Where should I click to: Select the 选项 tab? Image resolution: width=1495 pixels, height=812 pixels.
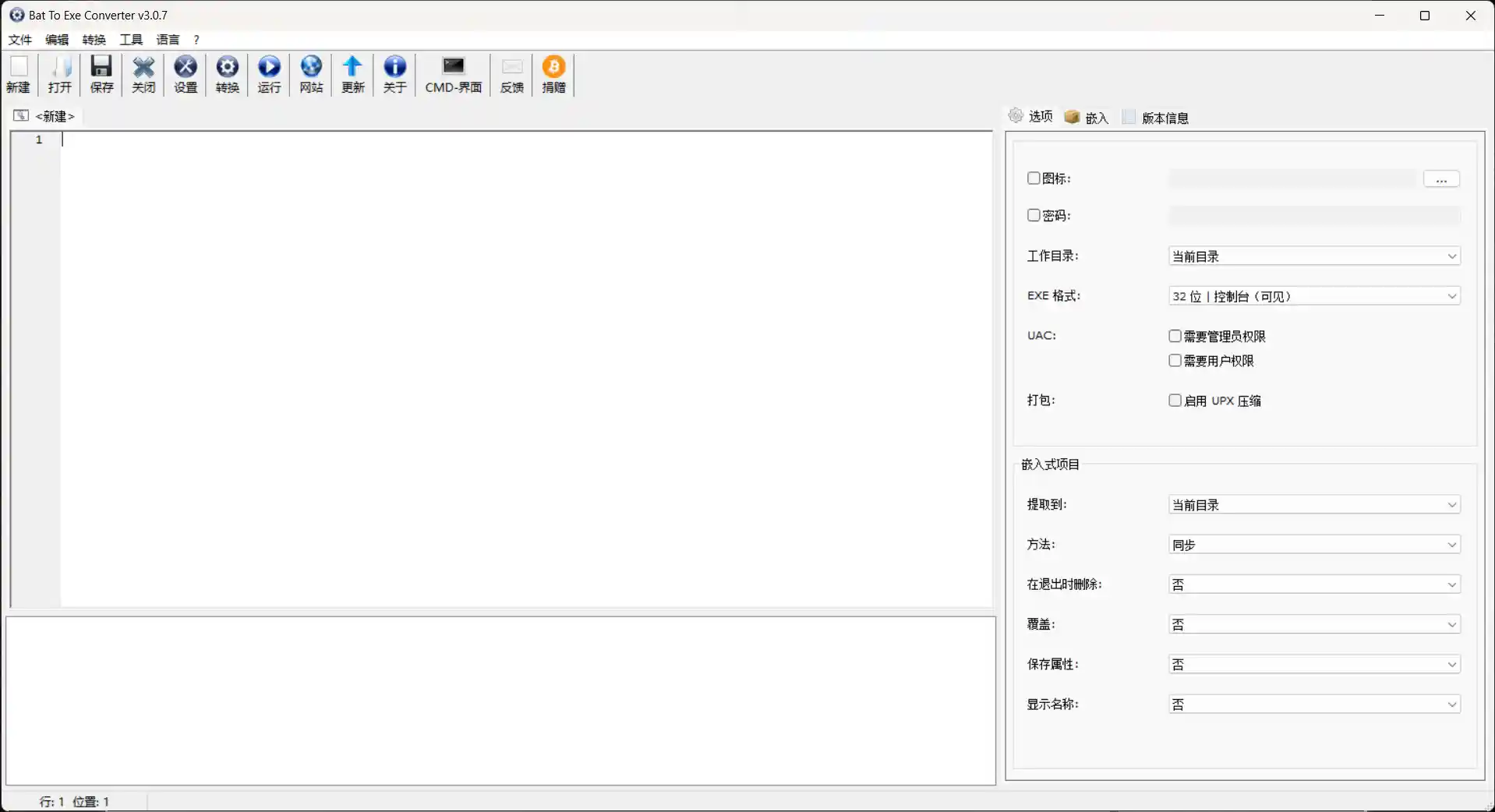tap(1031, 116)
